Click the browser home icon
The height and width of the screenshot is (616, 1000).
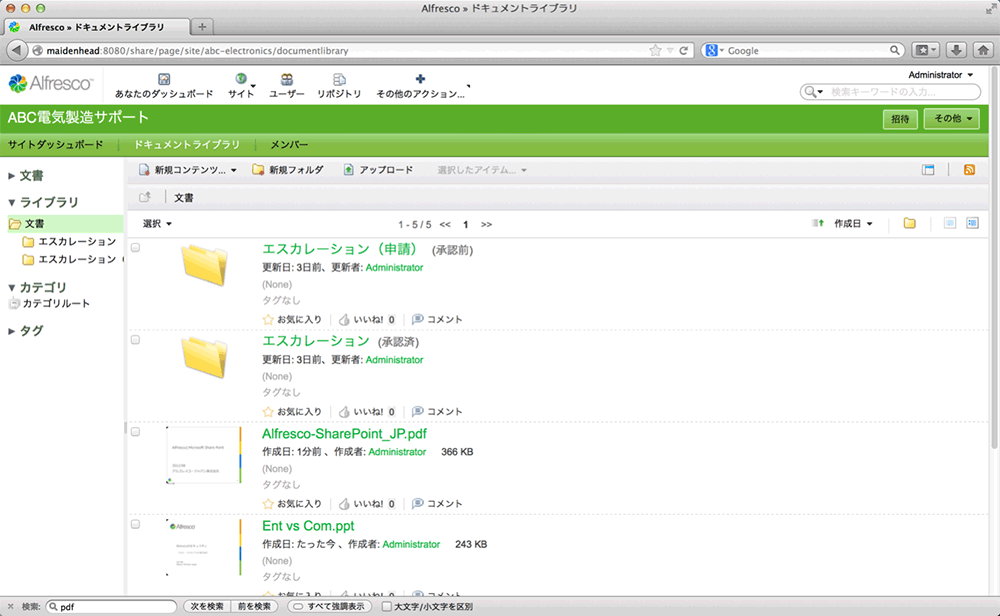[x=983, y=50]
